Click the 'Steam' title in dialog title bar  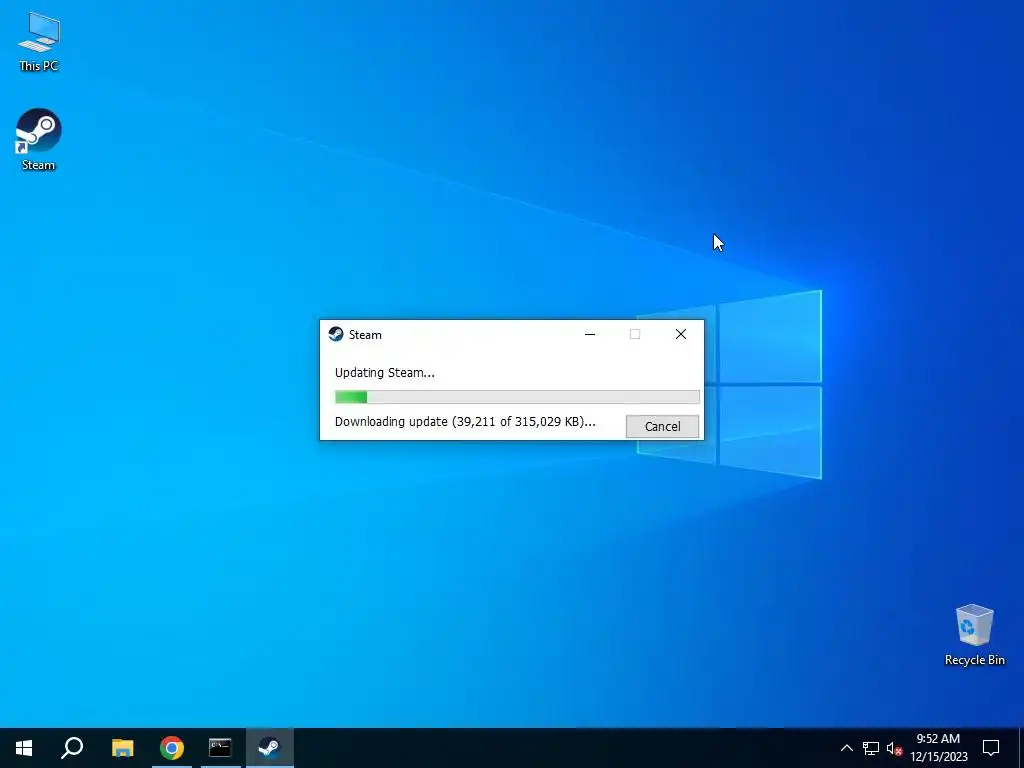click(x=365, y=335)
